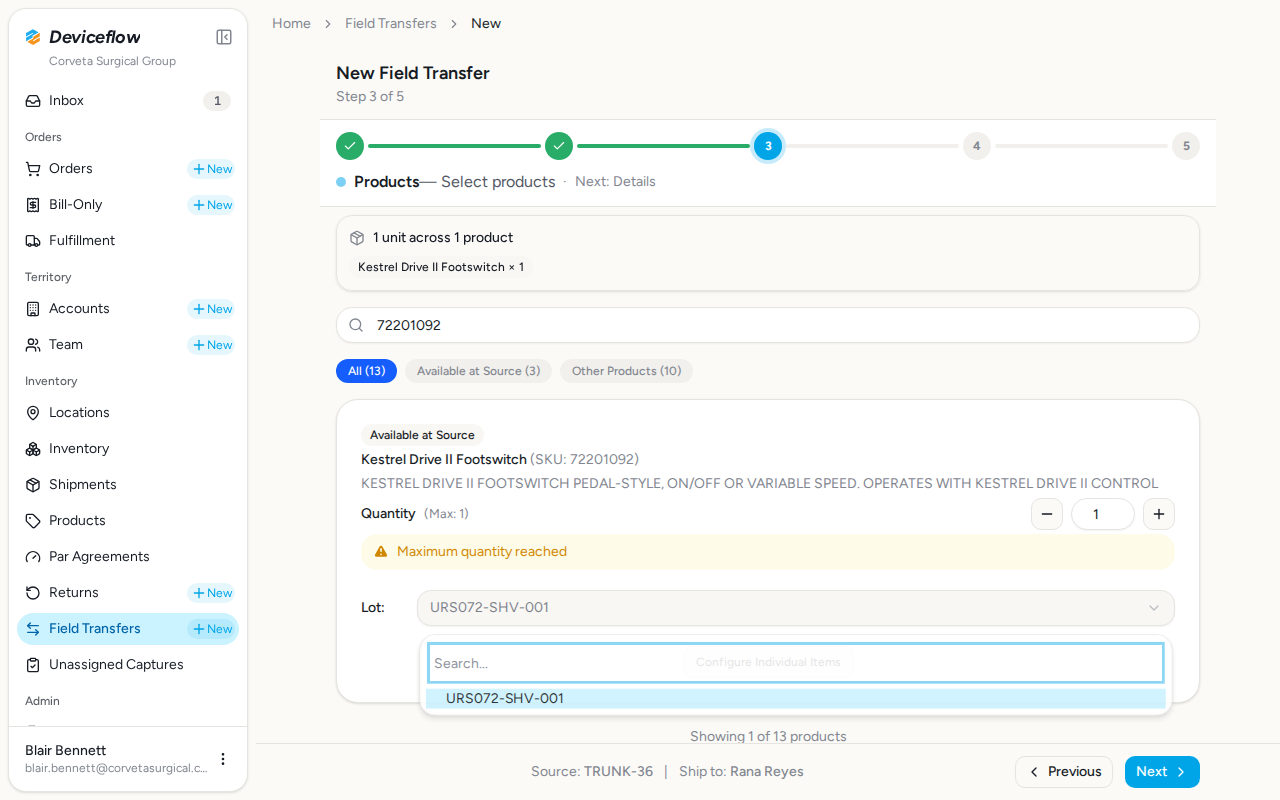The height and width of the screenshot is (800, 1280).
Task: Jump to step 4 marker
Action: pos(977,146)
